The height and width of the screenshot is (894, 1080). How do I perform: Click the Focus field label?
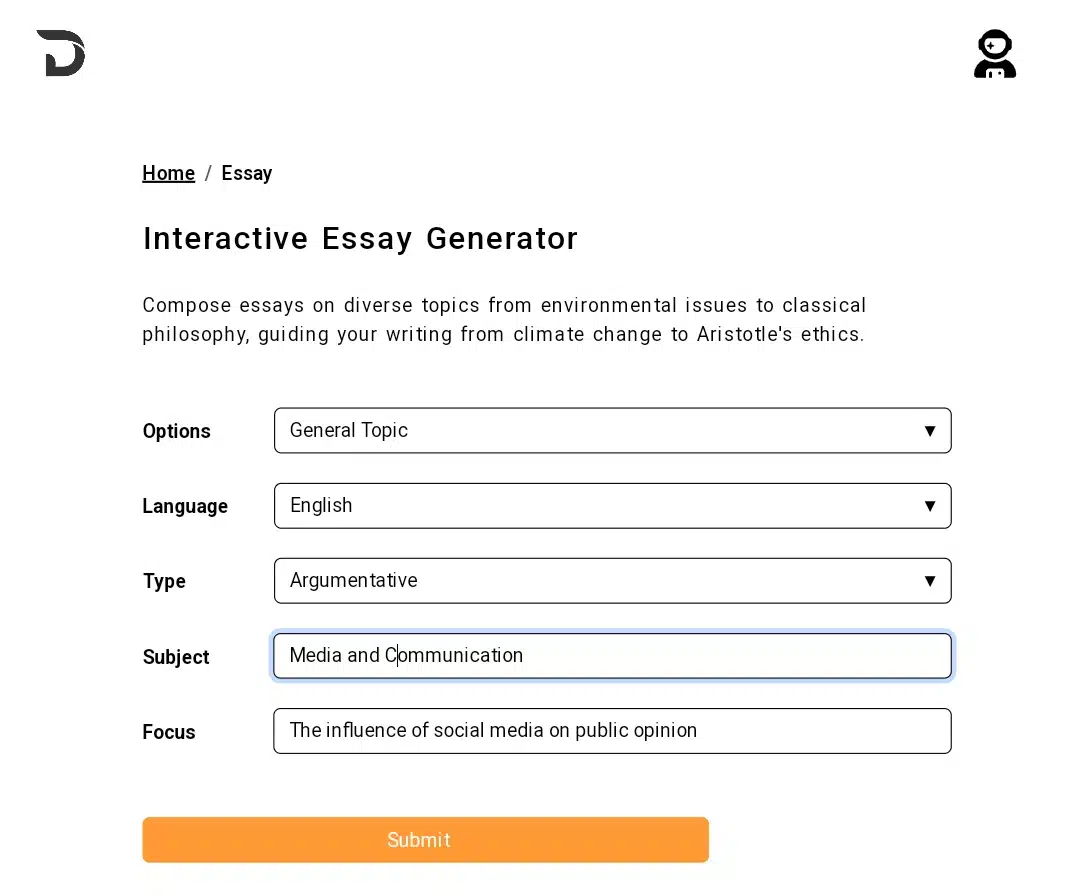tap(169, 732)
